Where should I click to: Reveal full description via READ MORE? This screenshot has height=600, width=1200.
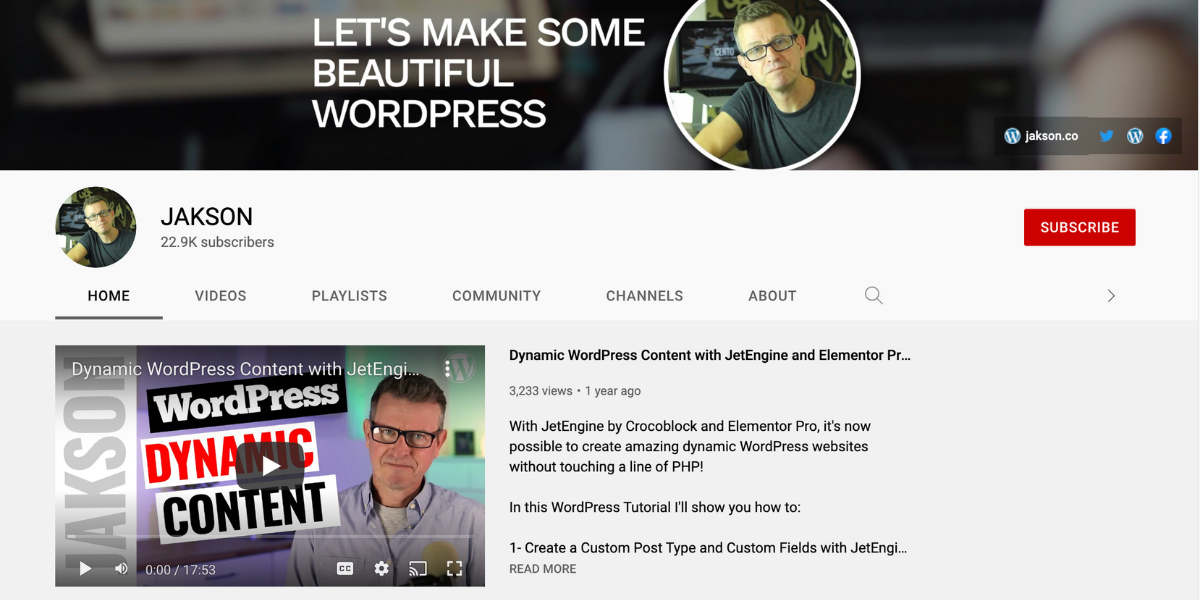(542, 568)
